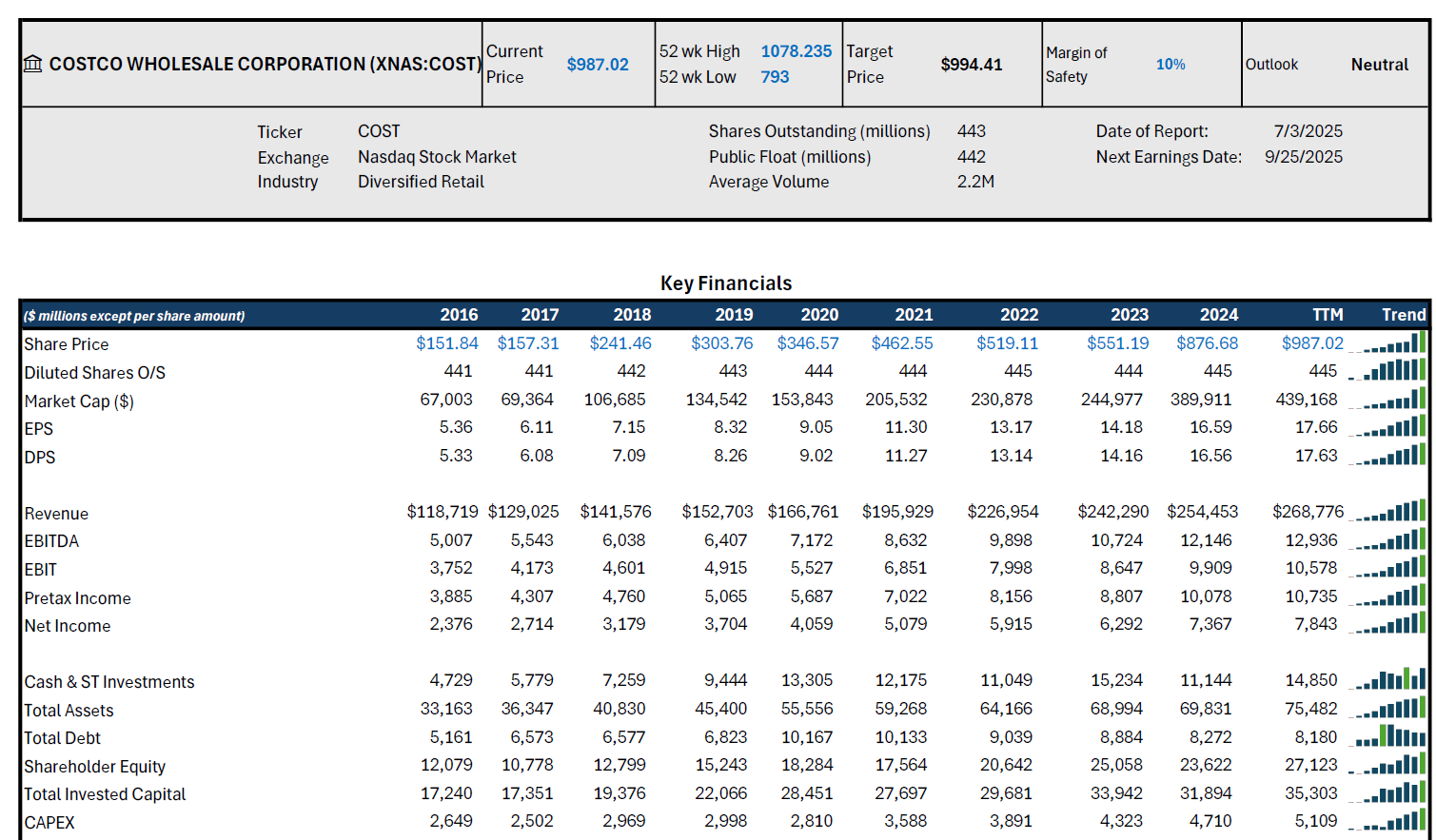Select the 2020 column header
Screen dimensions: 1436x840
coord(819,315)
